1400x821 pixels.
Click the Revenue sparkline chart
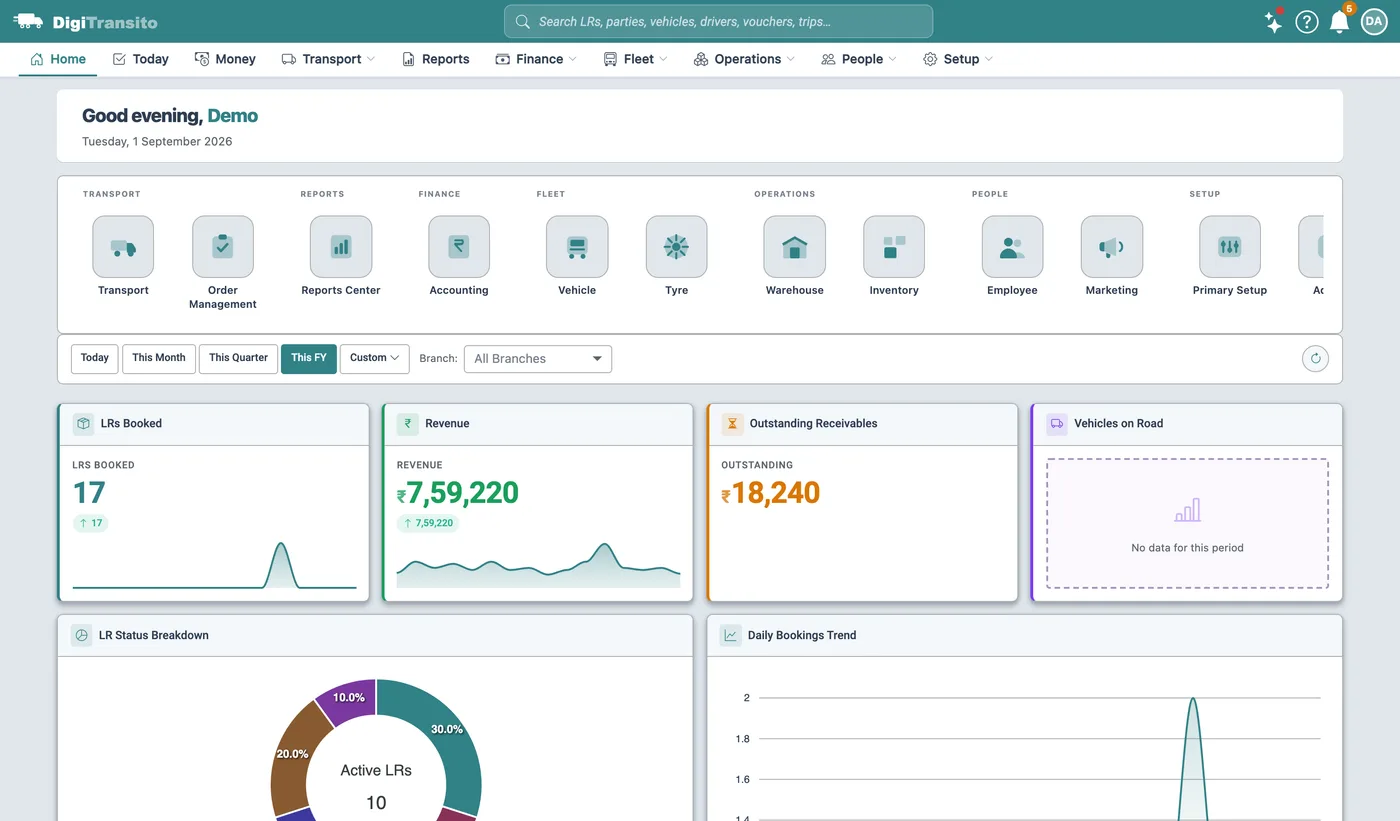tap(538, 565)
